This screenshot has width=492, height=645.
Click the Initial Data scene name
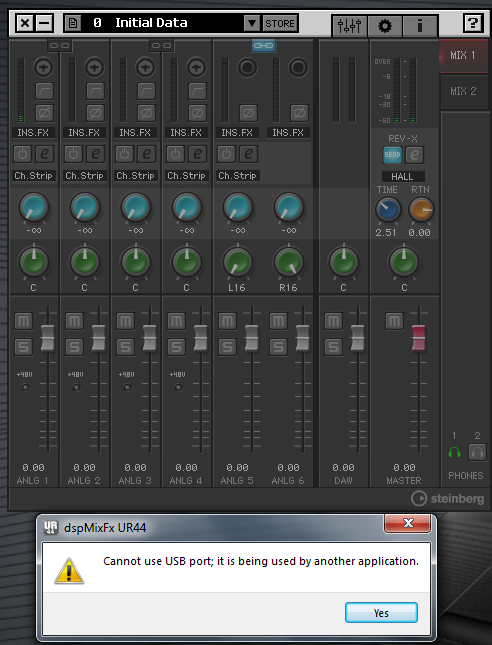pos(151,23)
